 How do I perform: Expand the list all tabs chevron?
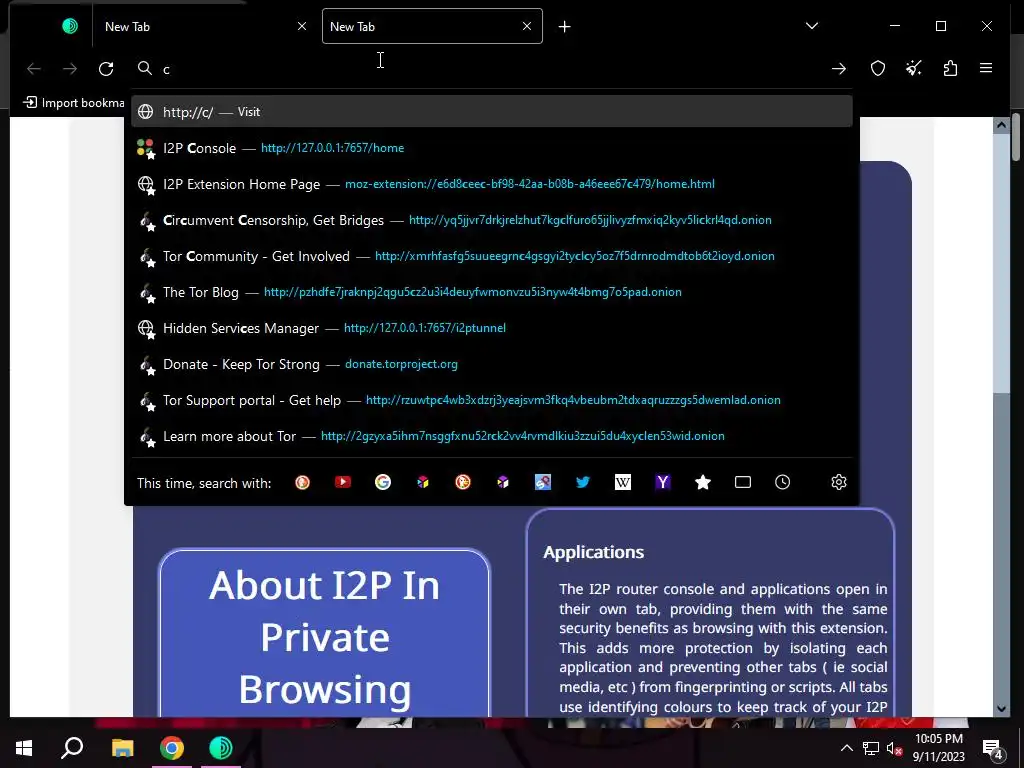point(812,26)
